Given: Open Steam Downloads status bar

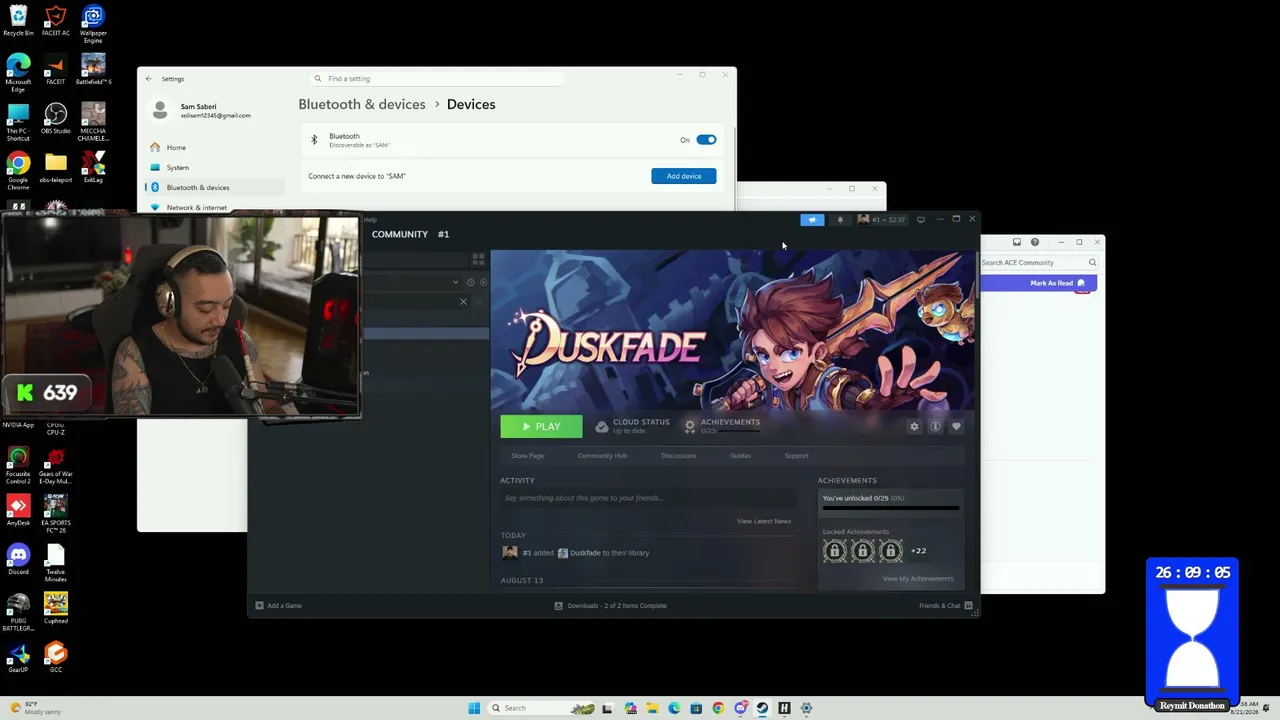Looking at the screenshot, I should click(611, 606).
